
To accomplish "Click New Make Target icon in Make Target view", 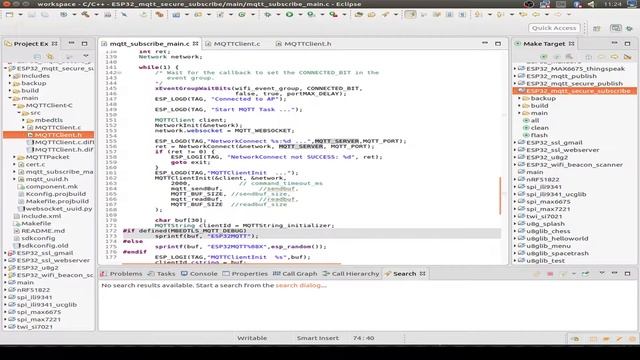I will tap(544, 56).
